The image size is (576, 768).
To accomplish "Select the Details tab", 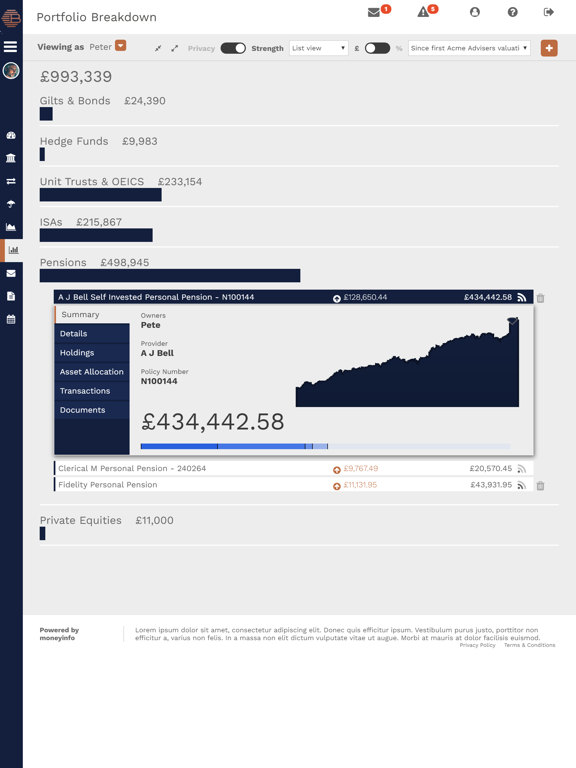I will click(x=92, y=334).
